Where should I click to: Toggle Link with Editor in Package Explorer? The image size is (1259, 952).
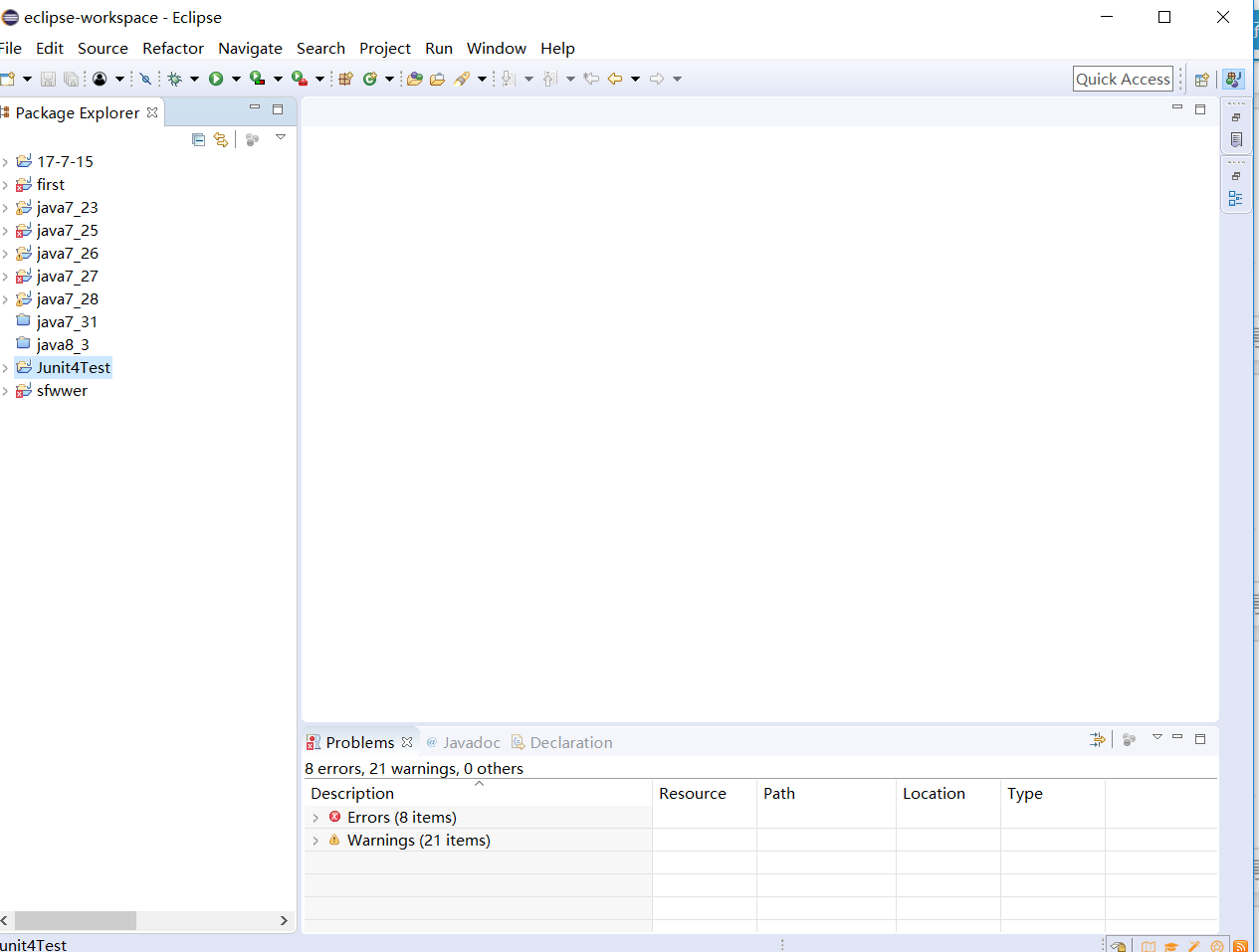(221, 139)
